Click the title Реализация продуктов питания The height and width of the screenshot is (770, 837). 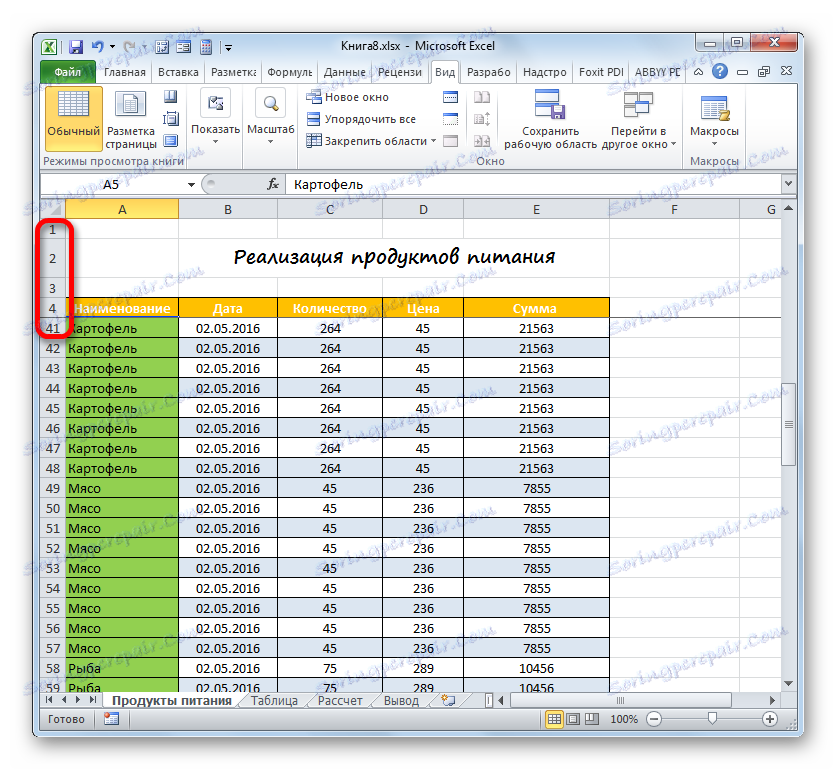click(x=394, y=257)
